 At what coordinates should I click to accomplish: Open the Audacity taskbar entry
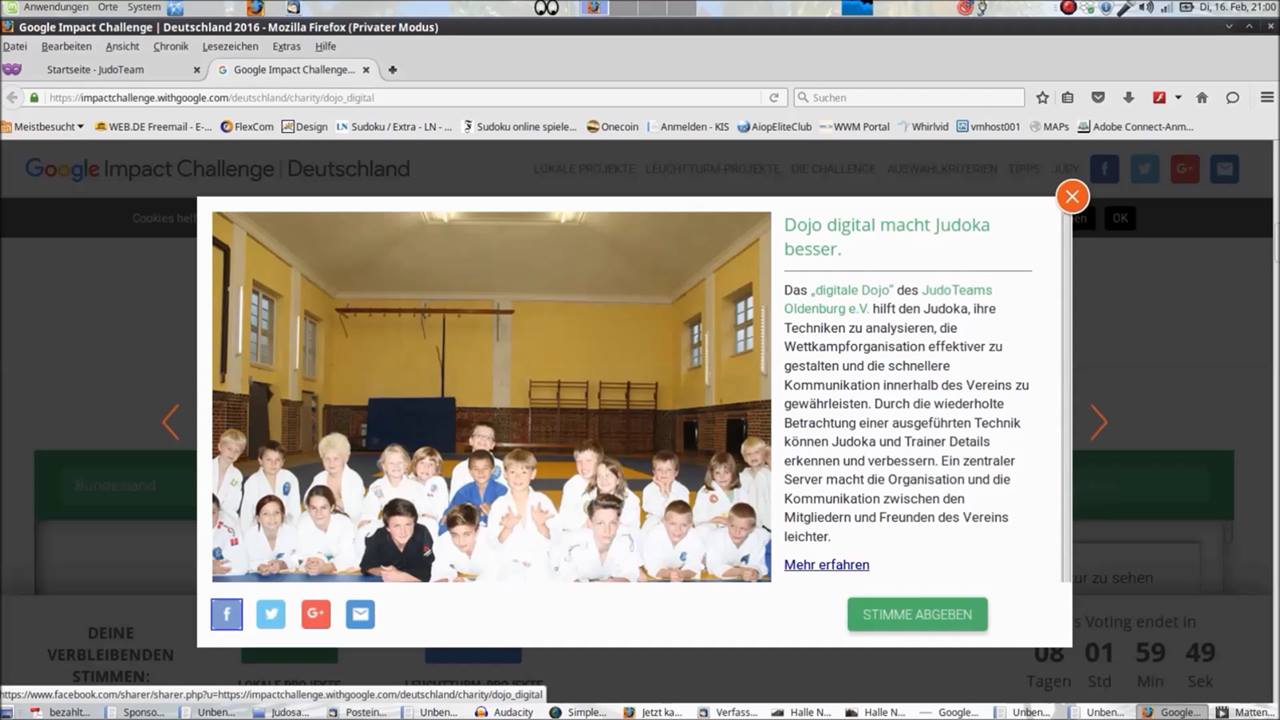click(x=505, y=712)
